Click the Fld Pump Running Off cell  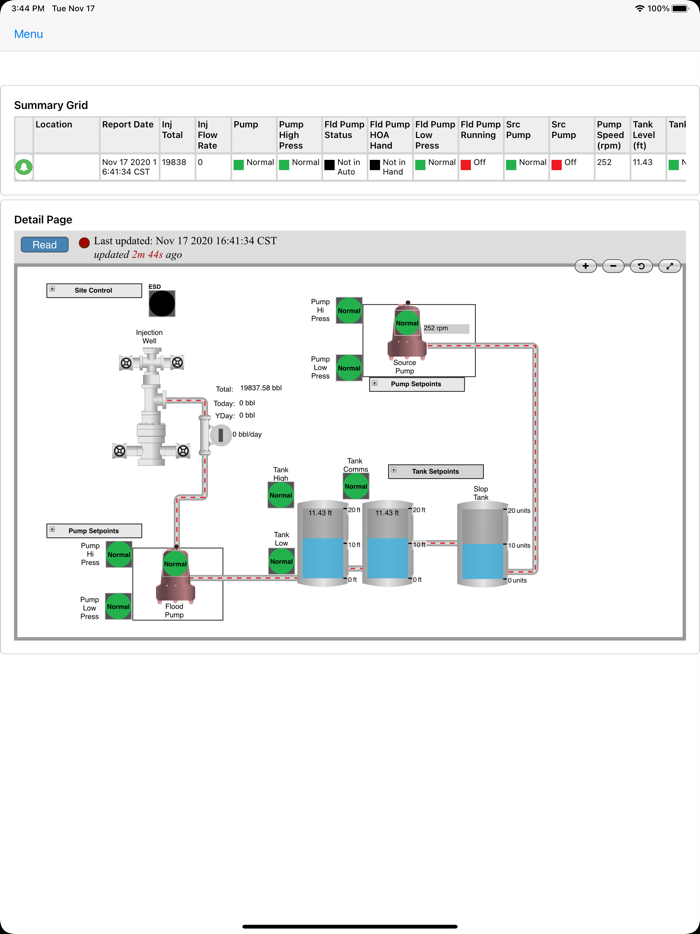pyautogui.click(x=480, y=167)
